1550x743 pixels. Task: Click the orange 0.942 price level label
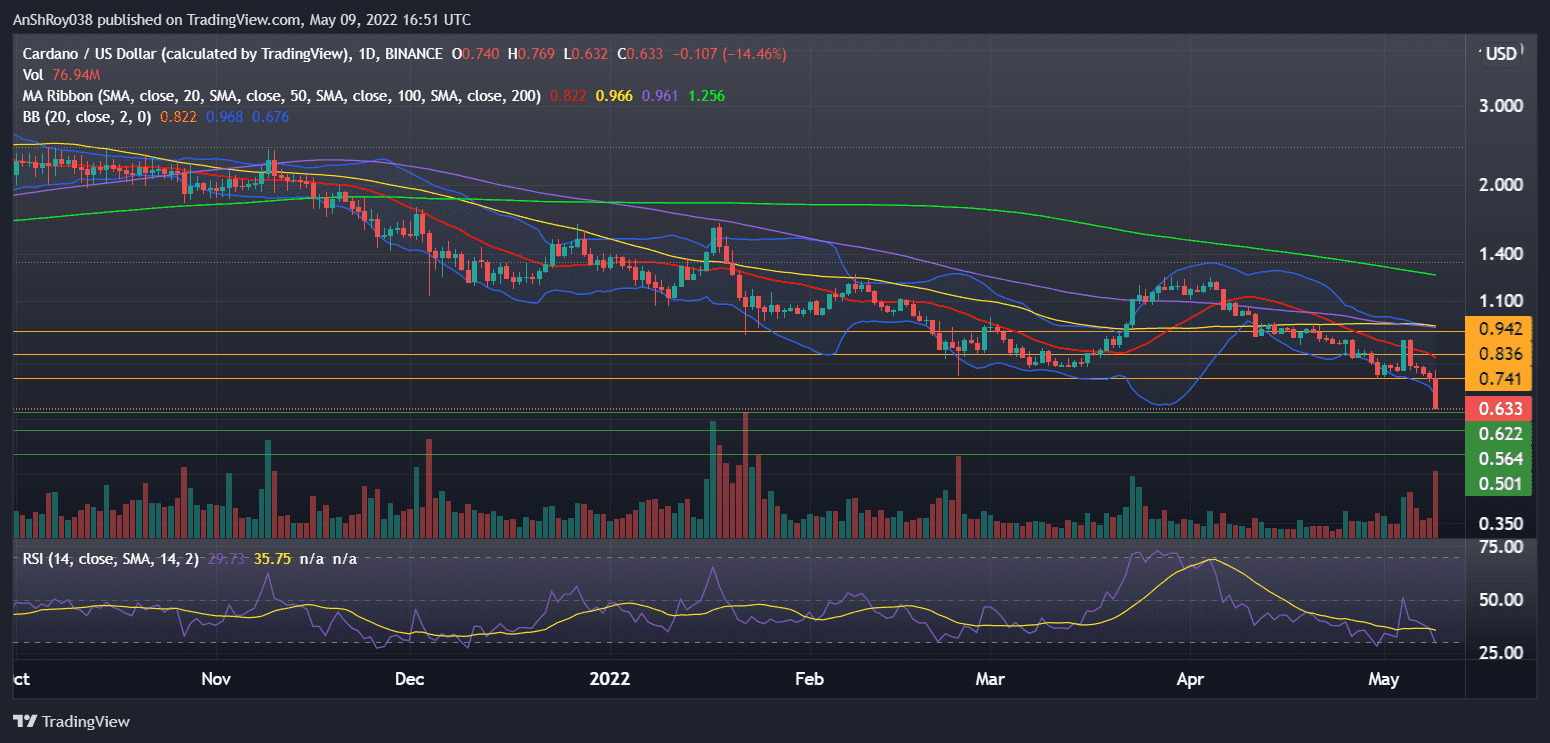point(1498,327)
